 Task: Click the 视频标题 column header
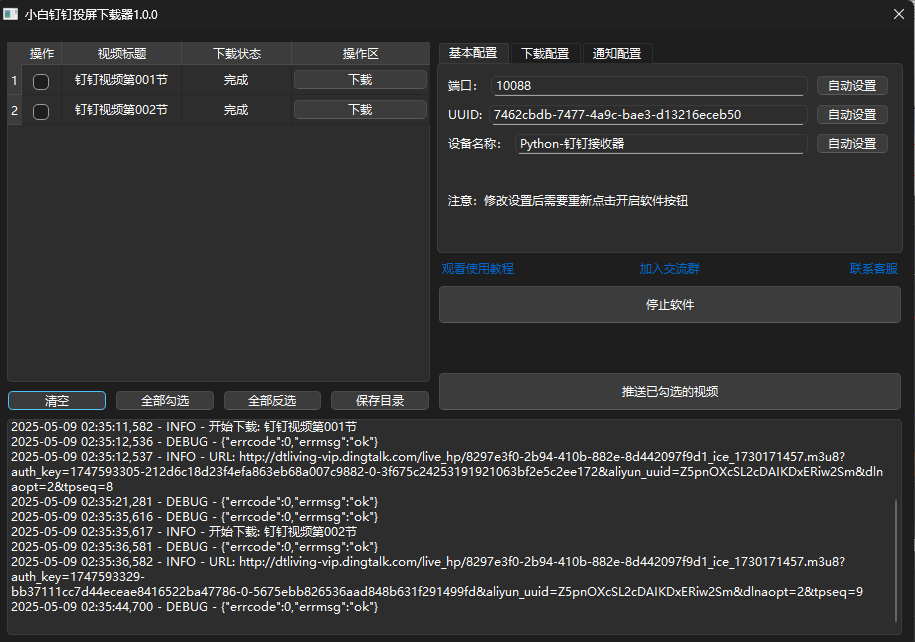[x=121, y=54]
